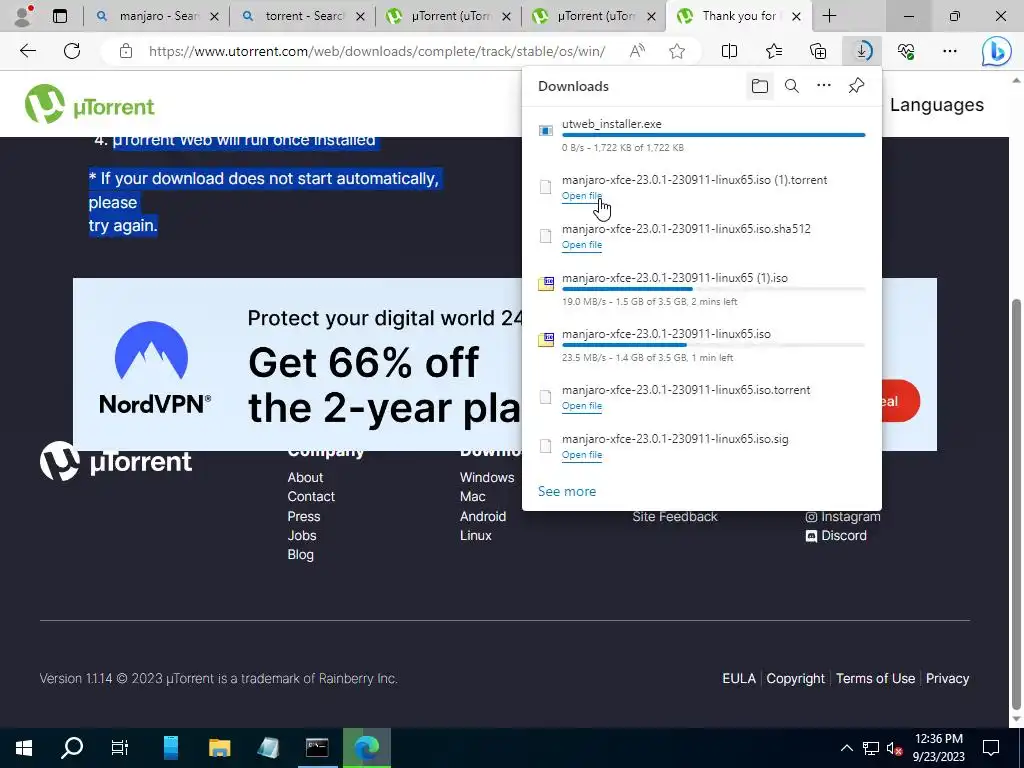Open Blog footer link
Screen dimensions: 1024x768
(x=300, y=554)
